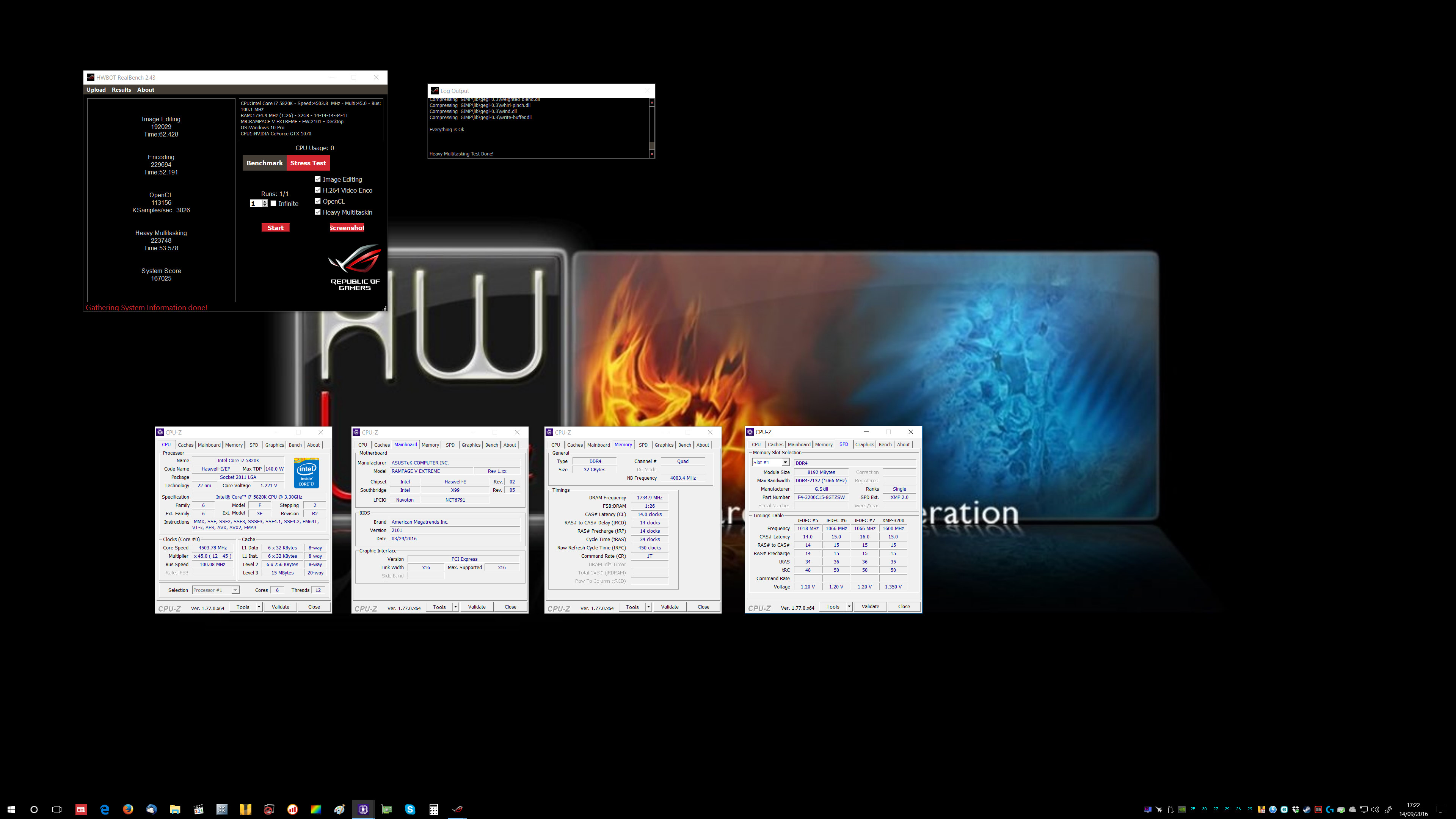1456x819 pixels.
Task: Open Dropbox tray icon
Action: click(1296, 810)
